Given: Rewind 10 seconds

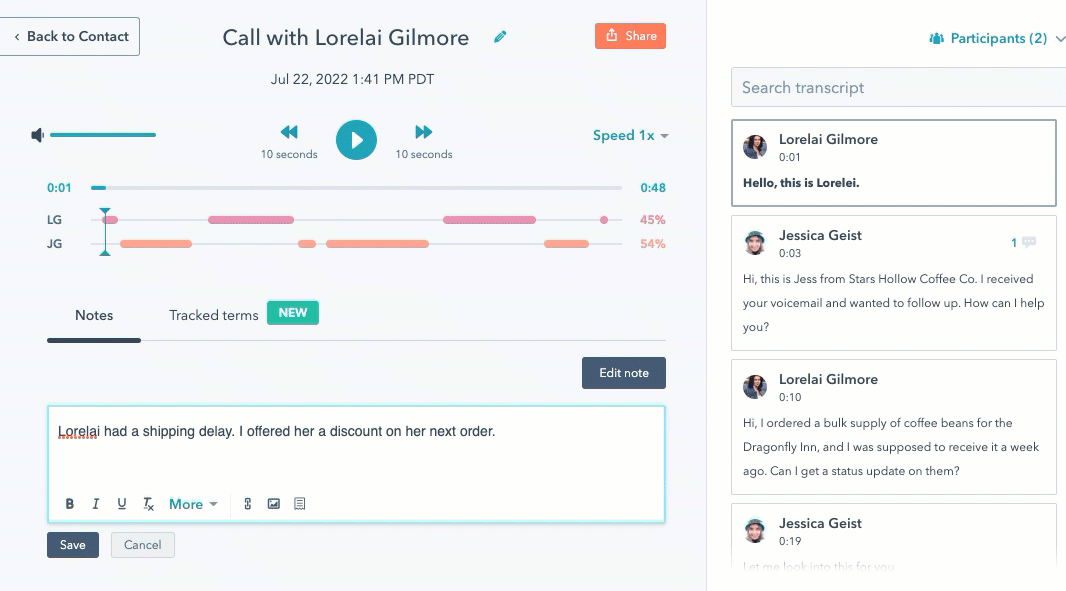Looking at the screenshot, I should click(x=289, y=132).
